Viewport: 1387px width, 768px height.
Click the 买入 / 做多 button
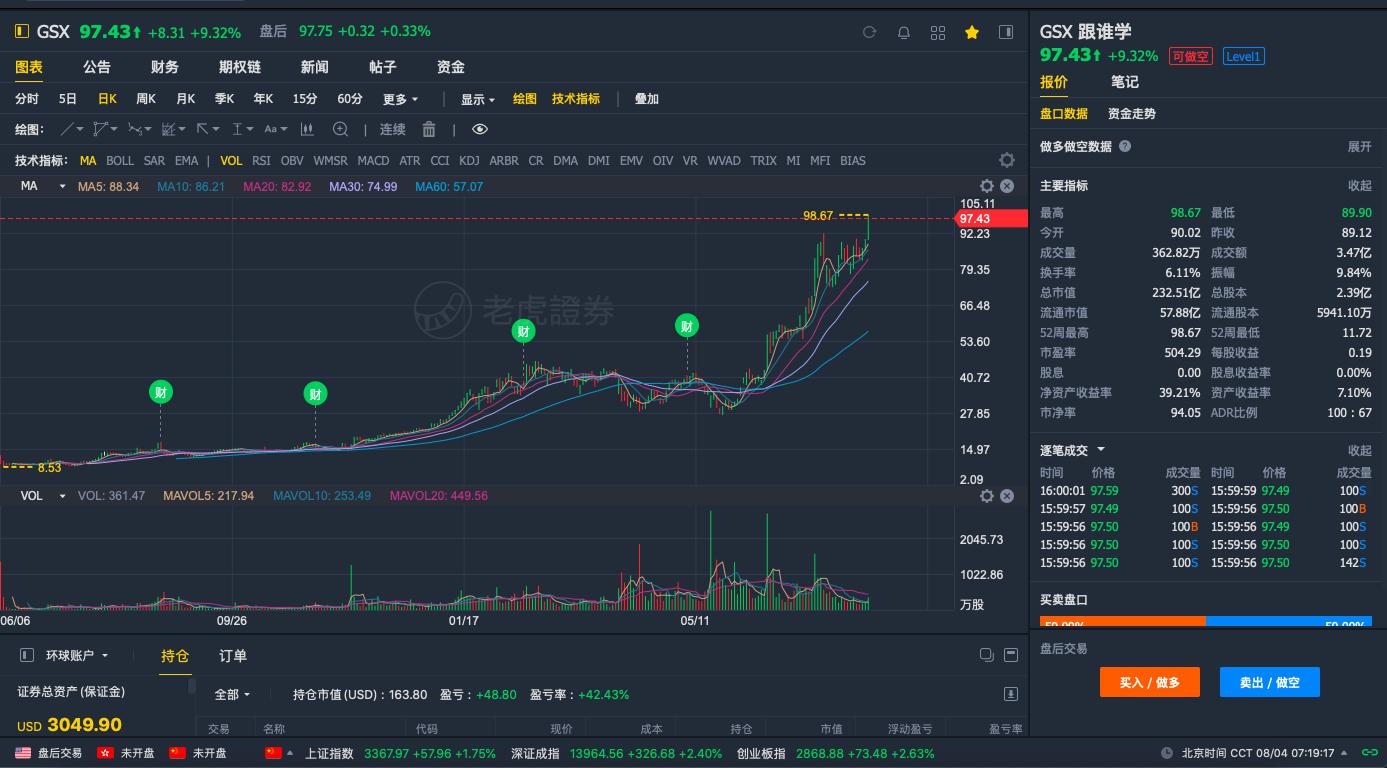[1150, 682]
